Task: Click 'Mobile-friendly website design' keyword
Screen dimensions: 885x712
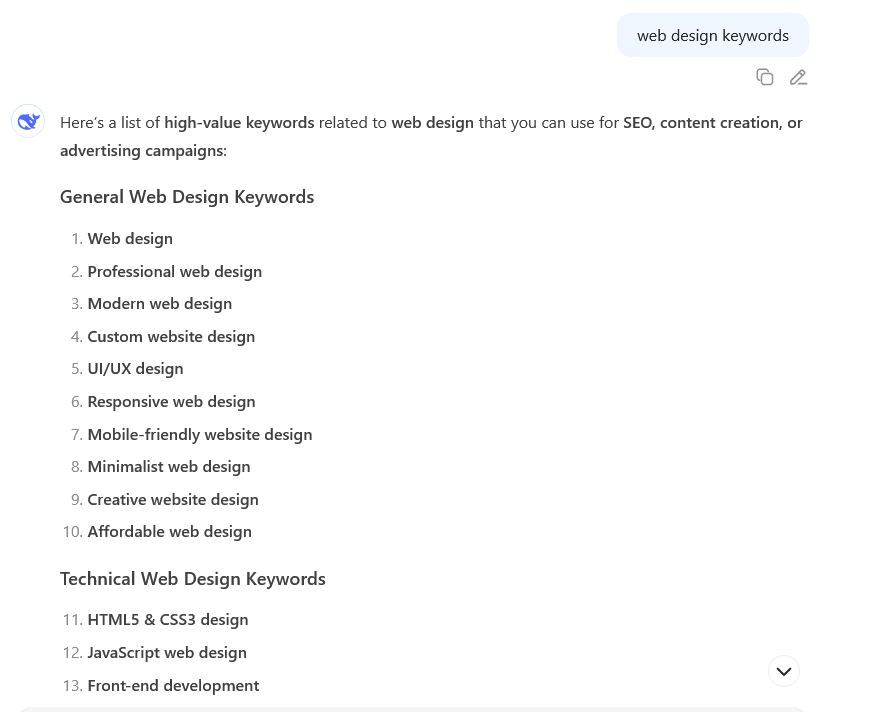Action: (x=199, y=434)
